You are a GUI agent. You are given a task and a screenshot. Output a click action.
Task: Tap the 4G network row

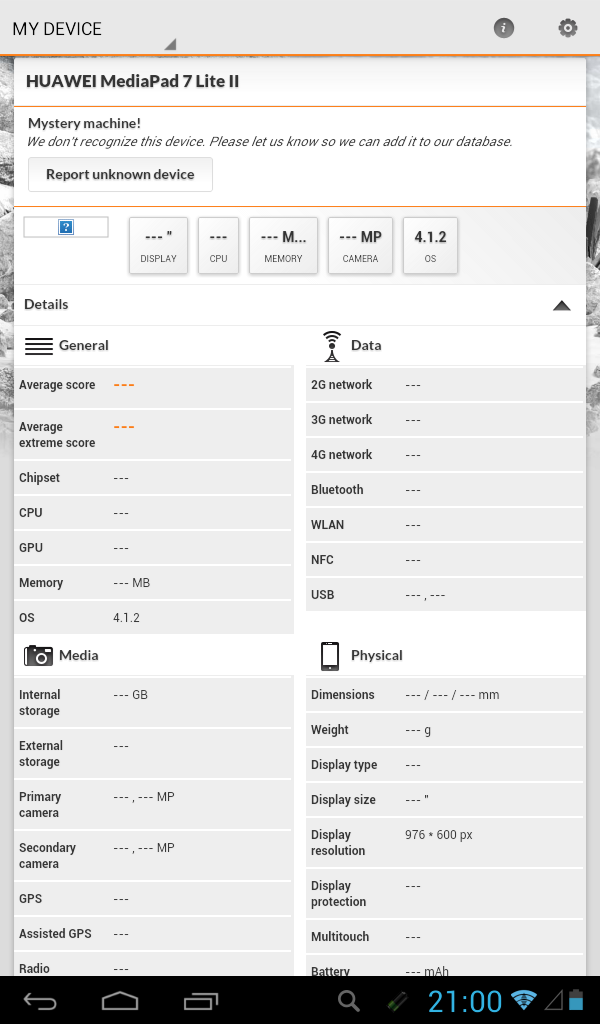[x=445, y=455]
